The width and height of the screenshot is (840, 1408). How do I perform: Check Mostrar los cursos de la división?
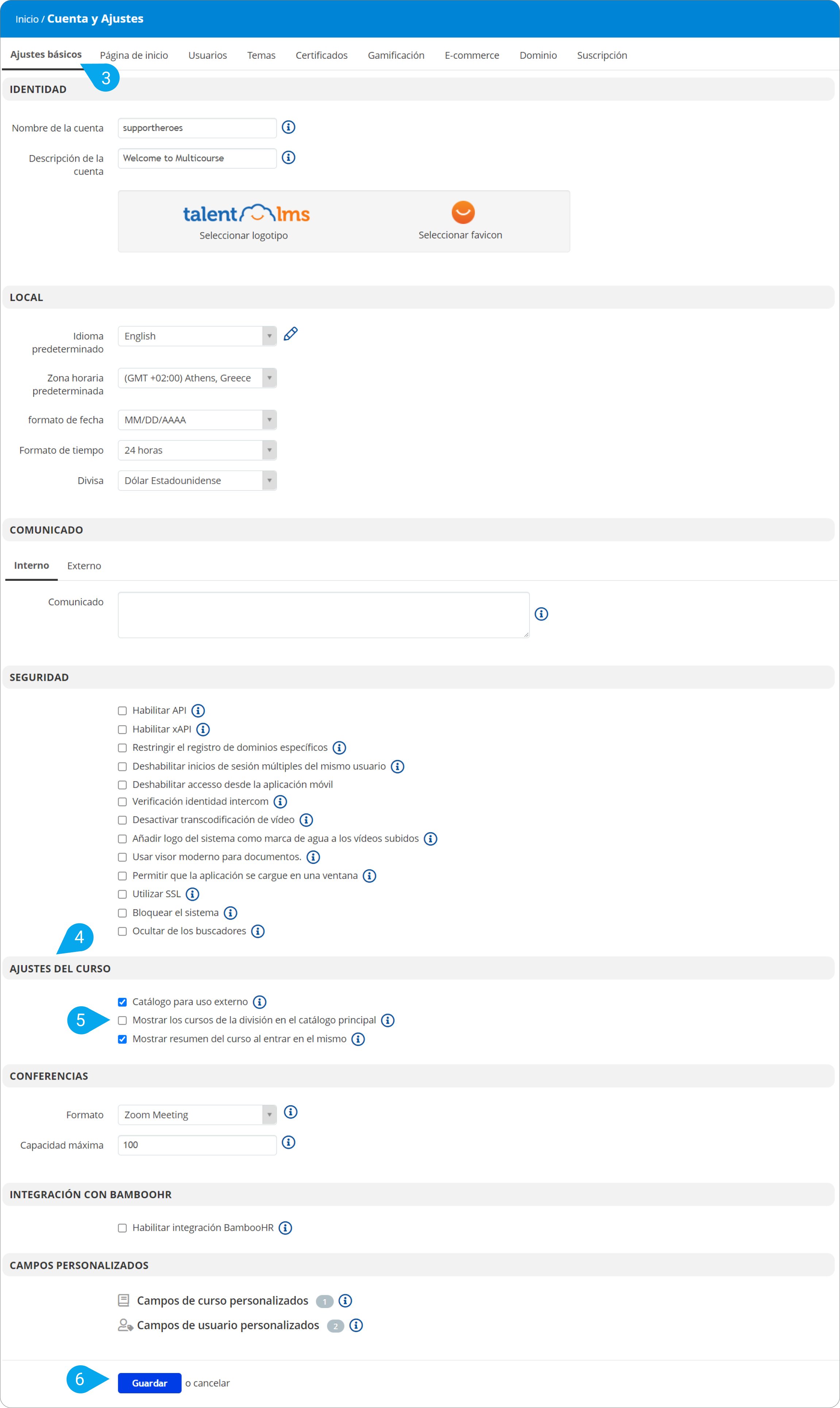point(122,1021)
